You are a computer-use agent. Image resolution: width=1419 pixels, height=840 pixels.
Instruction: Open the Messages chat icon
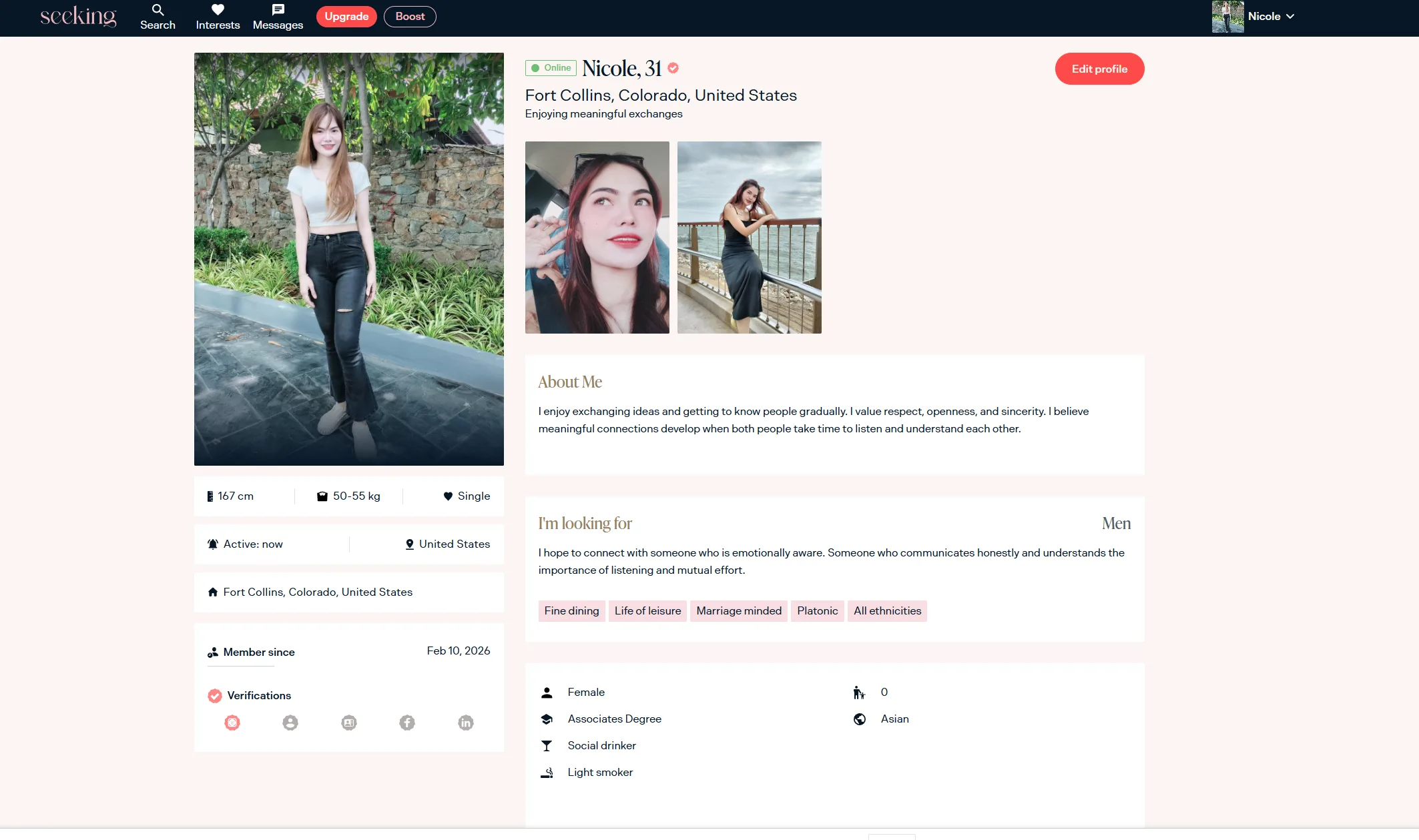pos(278,10)
